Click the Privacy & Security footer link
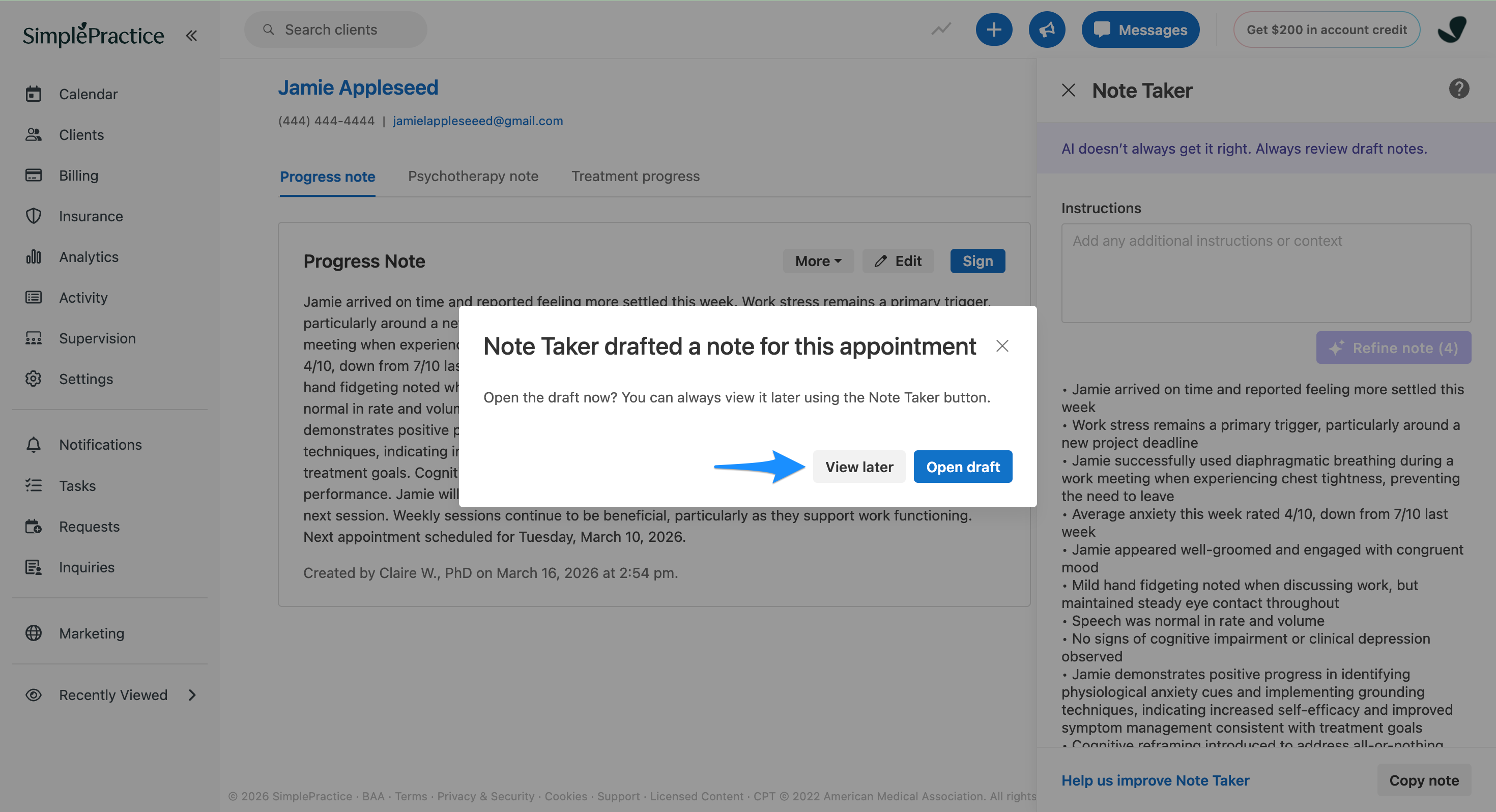This screenshot has width=1496, height=812. [x=485, y=796]
